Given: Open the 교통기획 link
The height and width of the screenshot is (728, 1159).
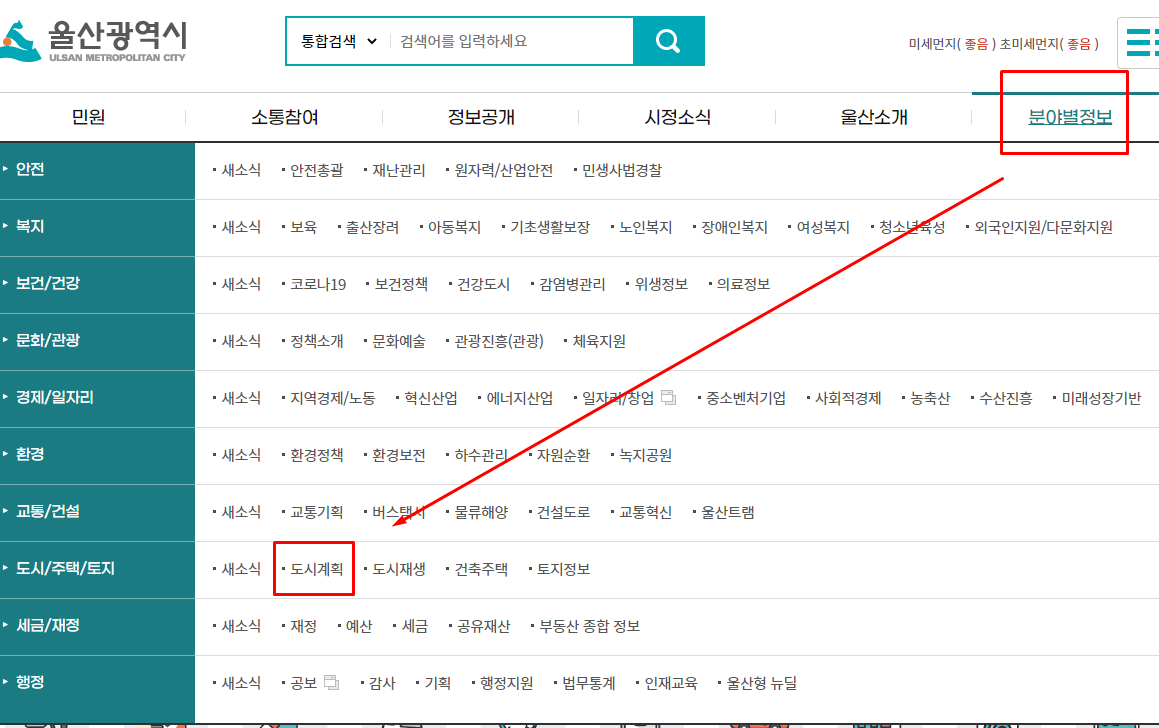Looking at the screenshot, I should pyautogui.click(x=316, y=512).
